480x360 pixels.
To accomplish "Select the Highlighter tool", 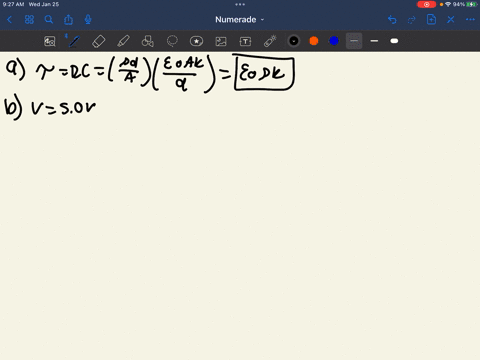I will (123, 41).
